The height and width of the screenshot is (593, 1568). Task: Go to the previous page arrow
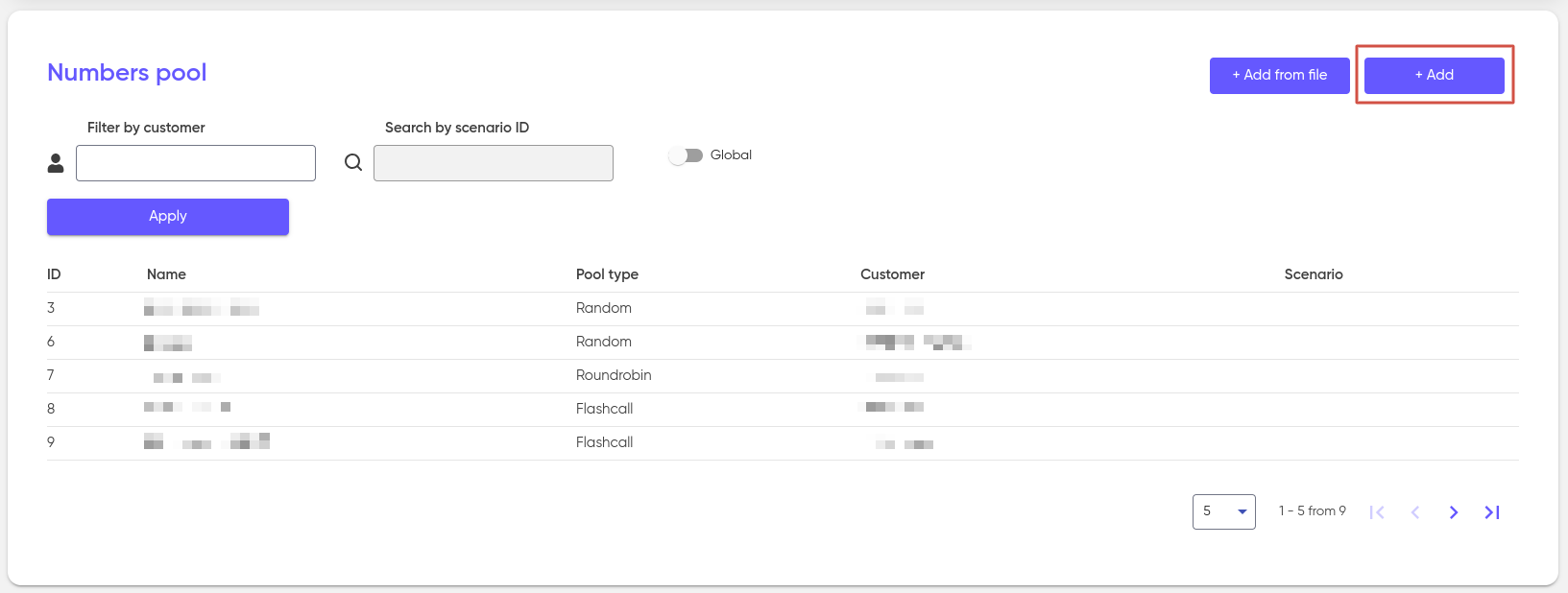coord(1415,512)
